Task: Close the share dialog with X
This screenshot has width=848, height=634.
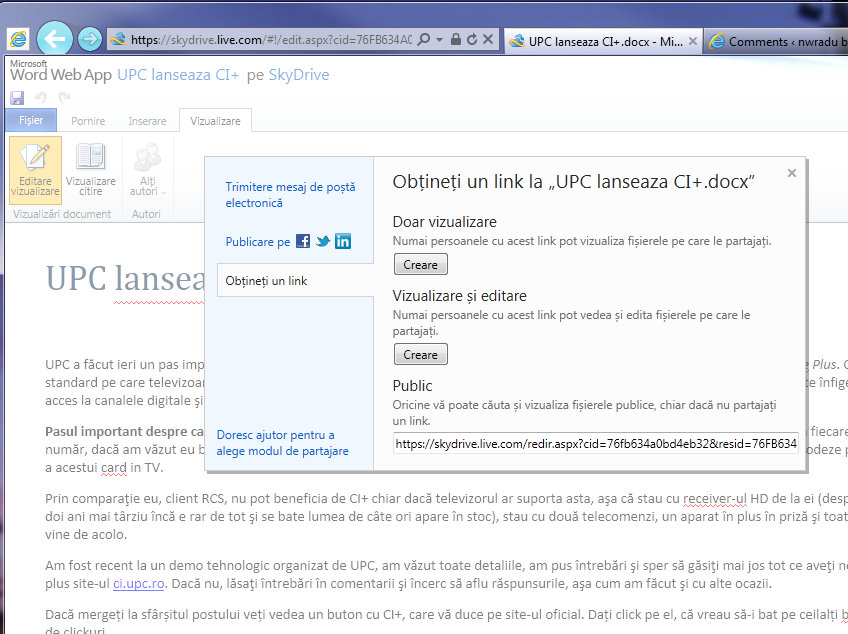Action: click(792, 173)
